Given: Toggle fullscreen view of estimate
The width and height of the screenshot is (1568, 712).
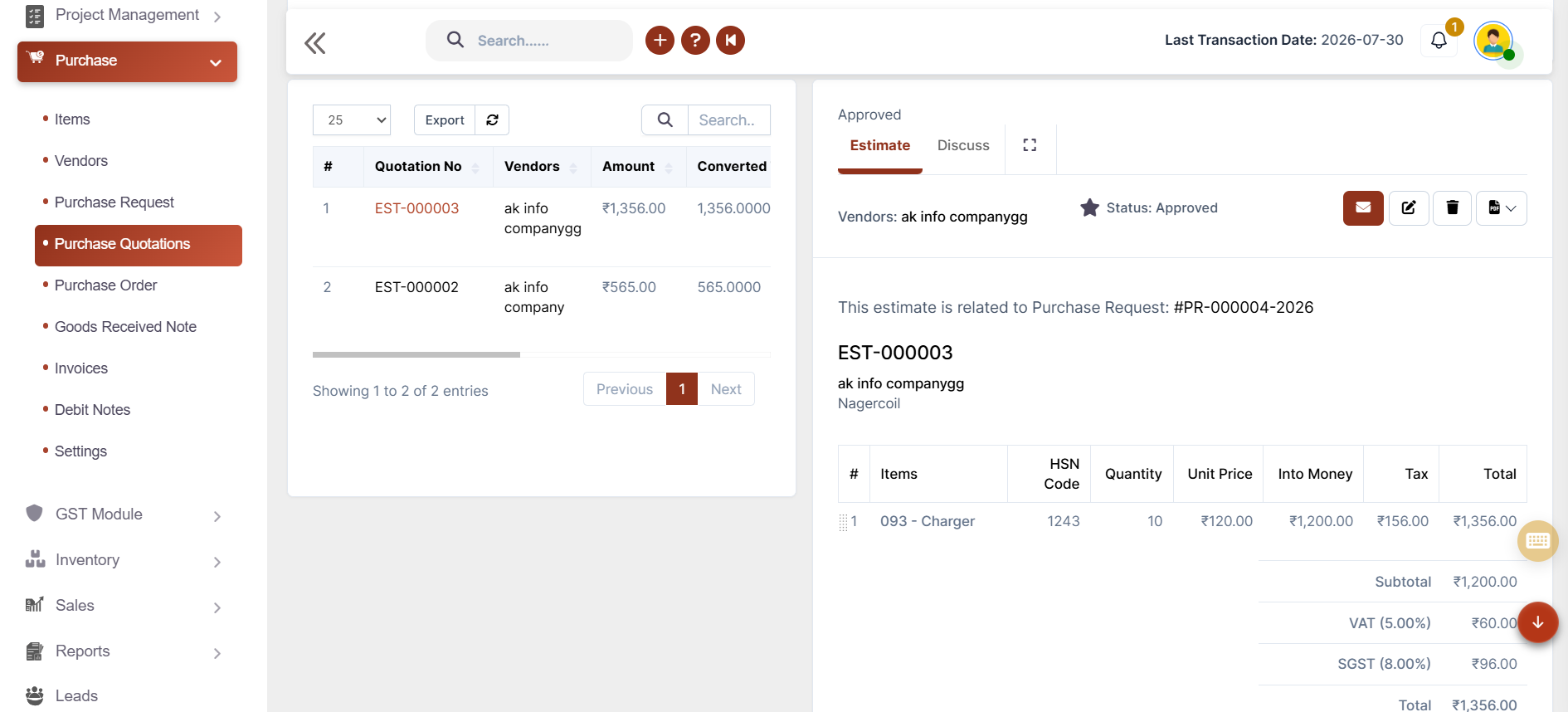Looking at the screenshot, I should pyautogui.click(x=1030, y=145).
